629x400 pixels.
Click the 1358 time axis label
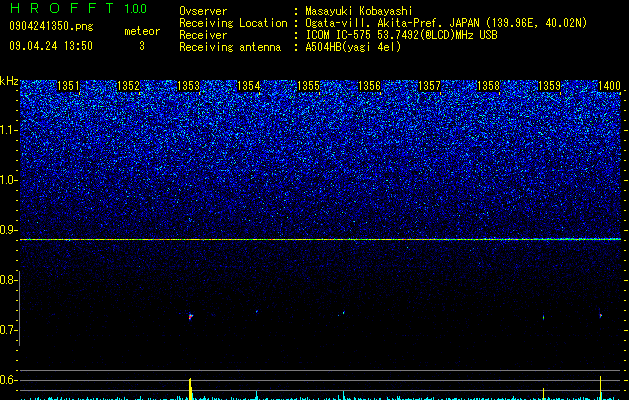click(x=489, y=86)
